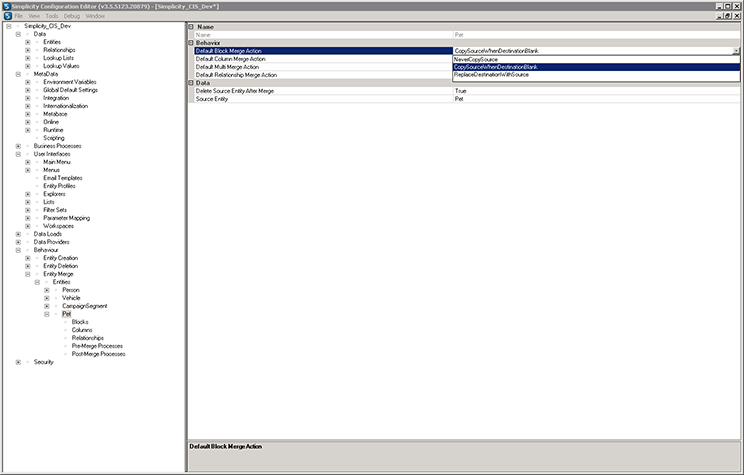744x475 pixels.
Task: Collapse the Pet merge entity node
Action: 46,314
